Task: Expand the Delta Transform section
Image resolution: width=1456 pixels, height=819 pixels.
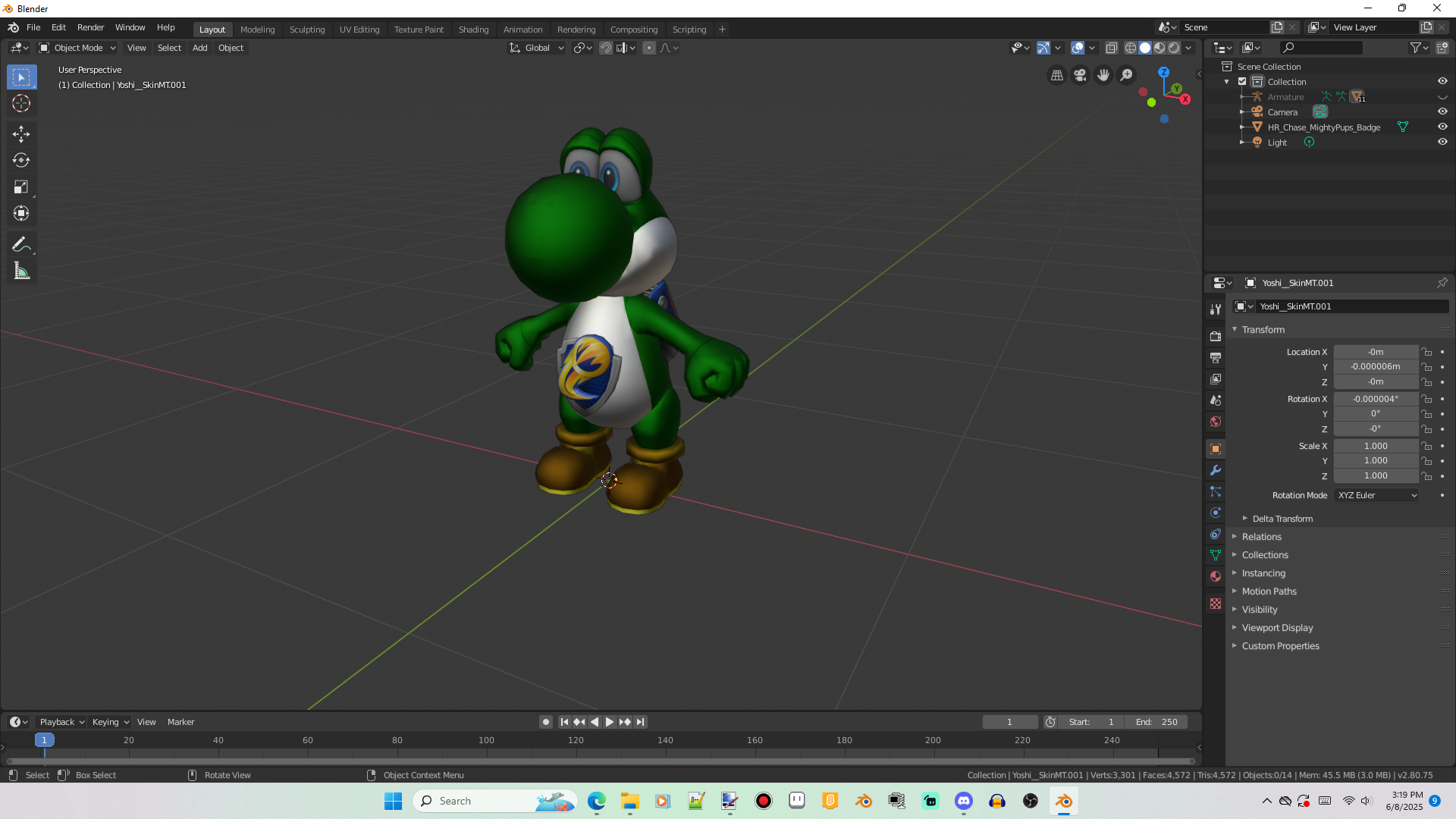Action: coord(1282,519)
